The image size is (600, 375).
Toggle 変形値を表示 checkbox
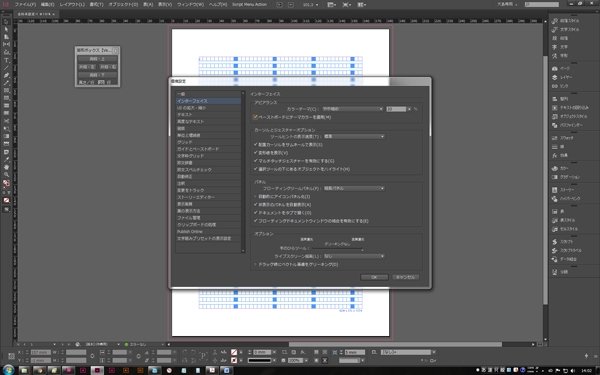[256, 153]
